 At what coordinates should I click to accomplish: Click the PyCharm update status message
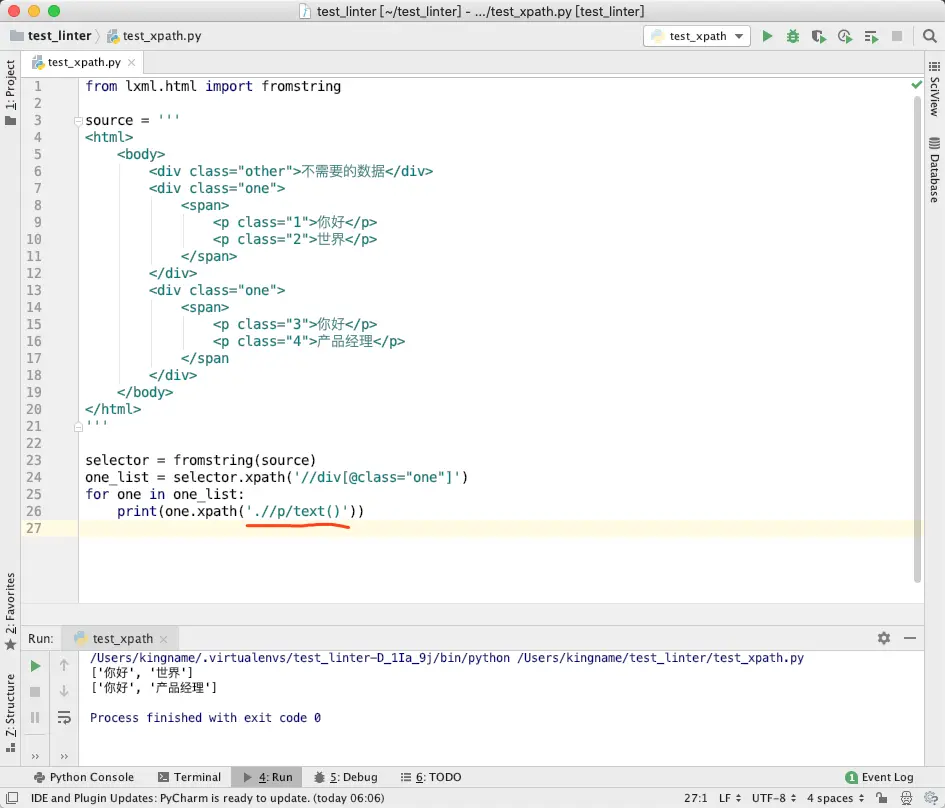[x=207, y=798]
